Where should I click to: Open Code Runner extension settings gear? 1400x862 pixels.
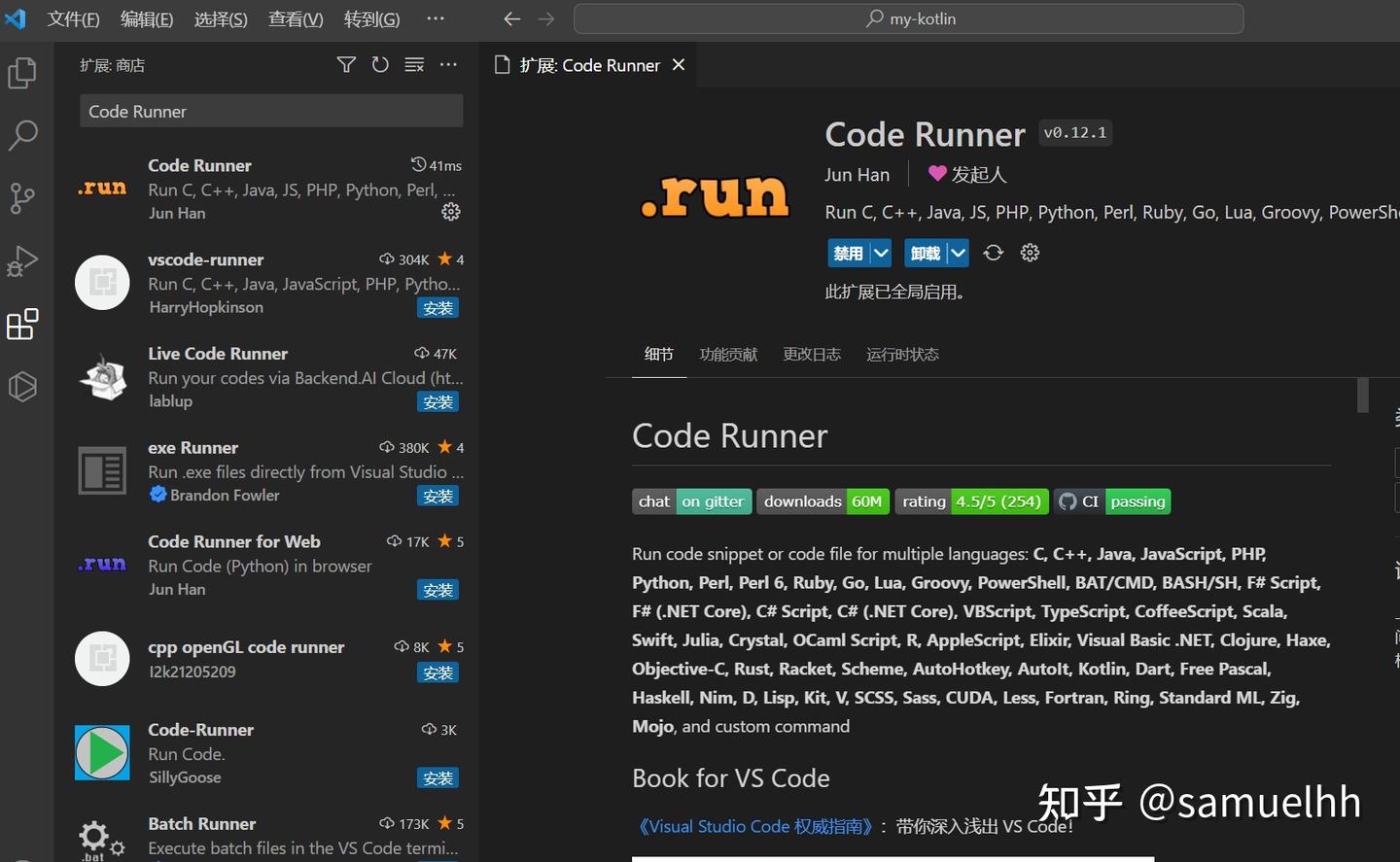click(x=1030, y=253)
